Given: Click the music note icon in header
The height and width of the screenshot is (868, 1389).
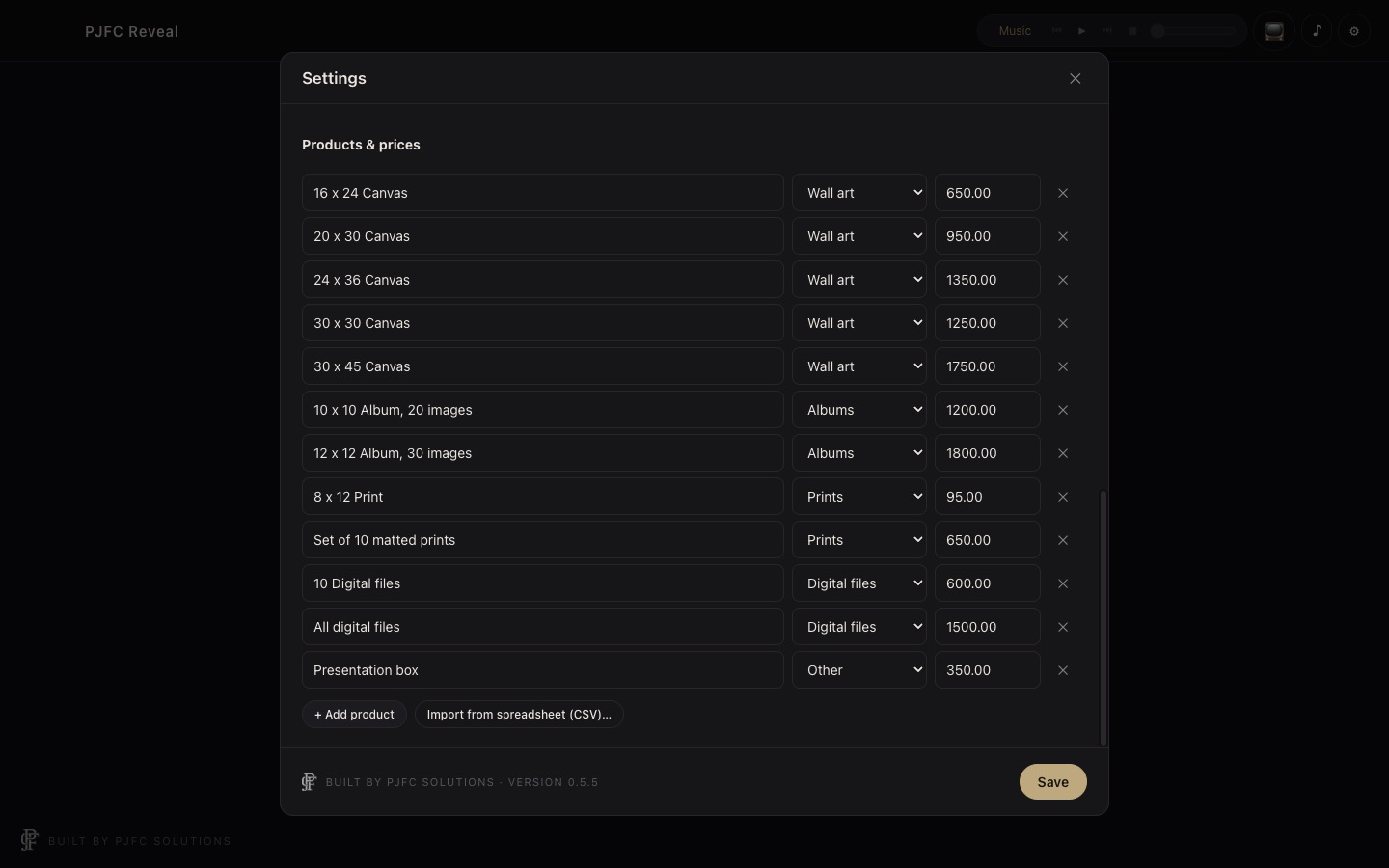Looking at the screenshot, I should [1317, 31].
